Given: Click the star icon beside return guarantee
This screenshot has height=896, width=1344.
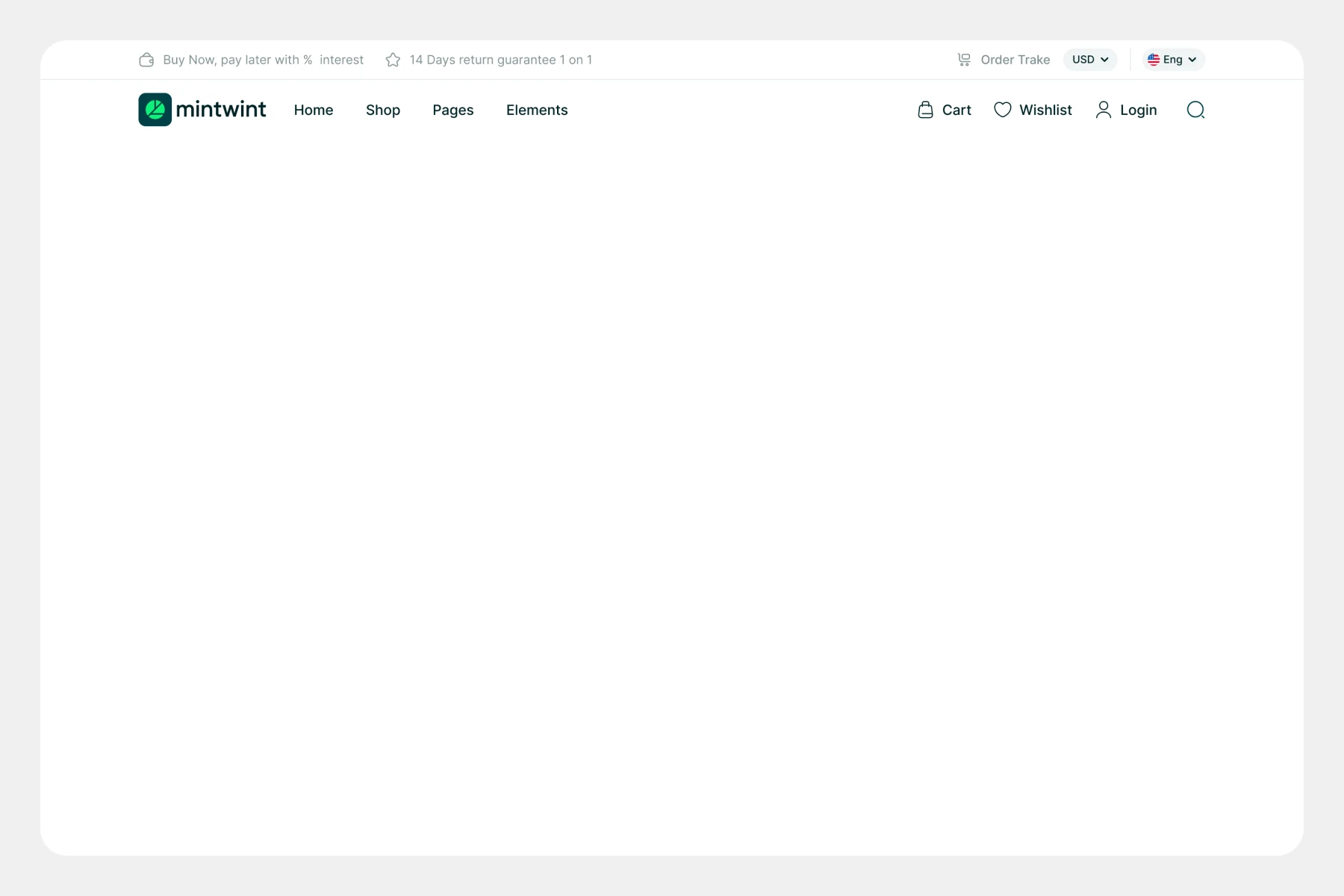Looking at the screenshot, I should [393, 60].
